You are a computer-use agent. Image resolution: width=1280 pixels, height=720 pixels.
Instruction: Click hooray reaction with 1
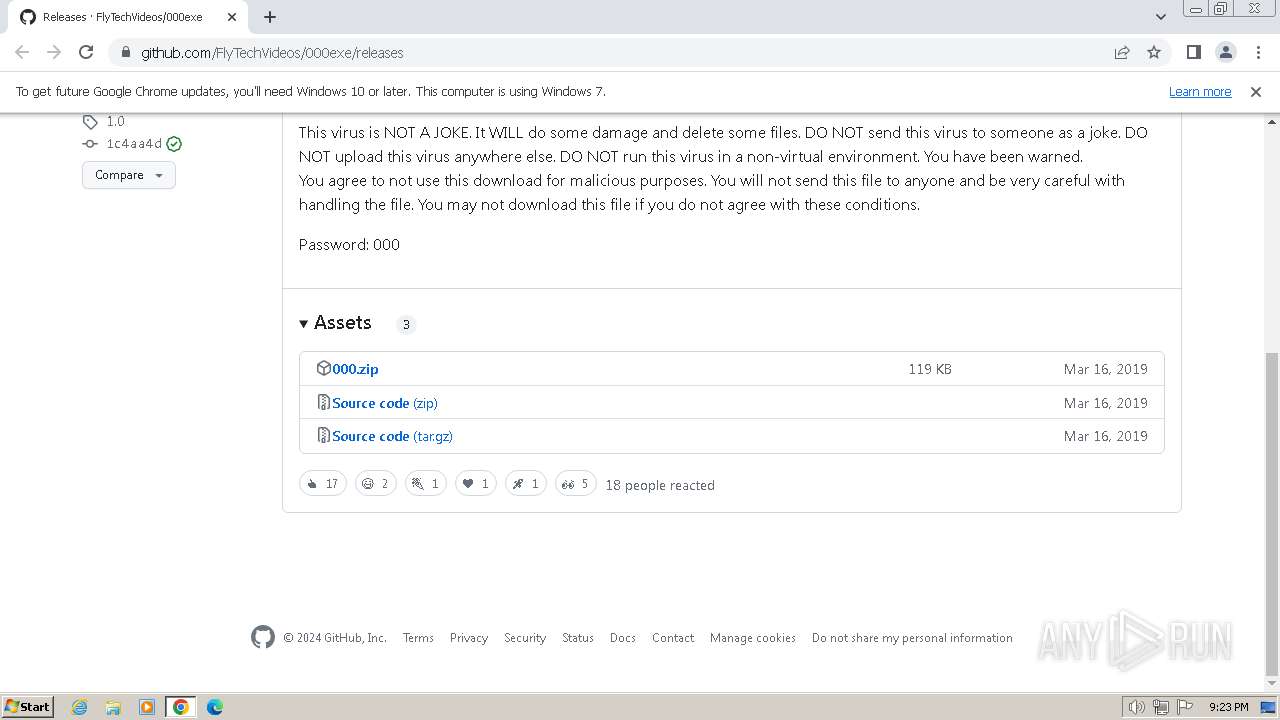426,484
